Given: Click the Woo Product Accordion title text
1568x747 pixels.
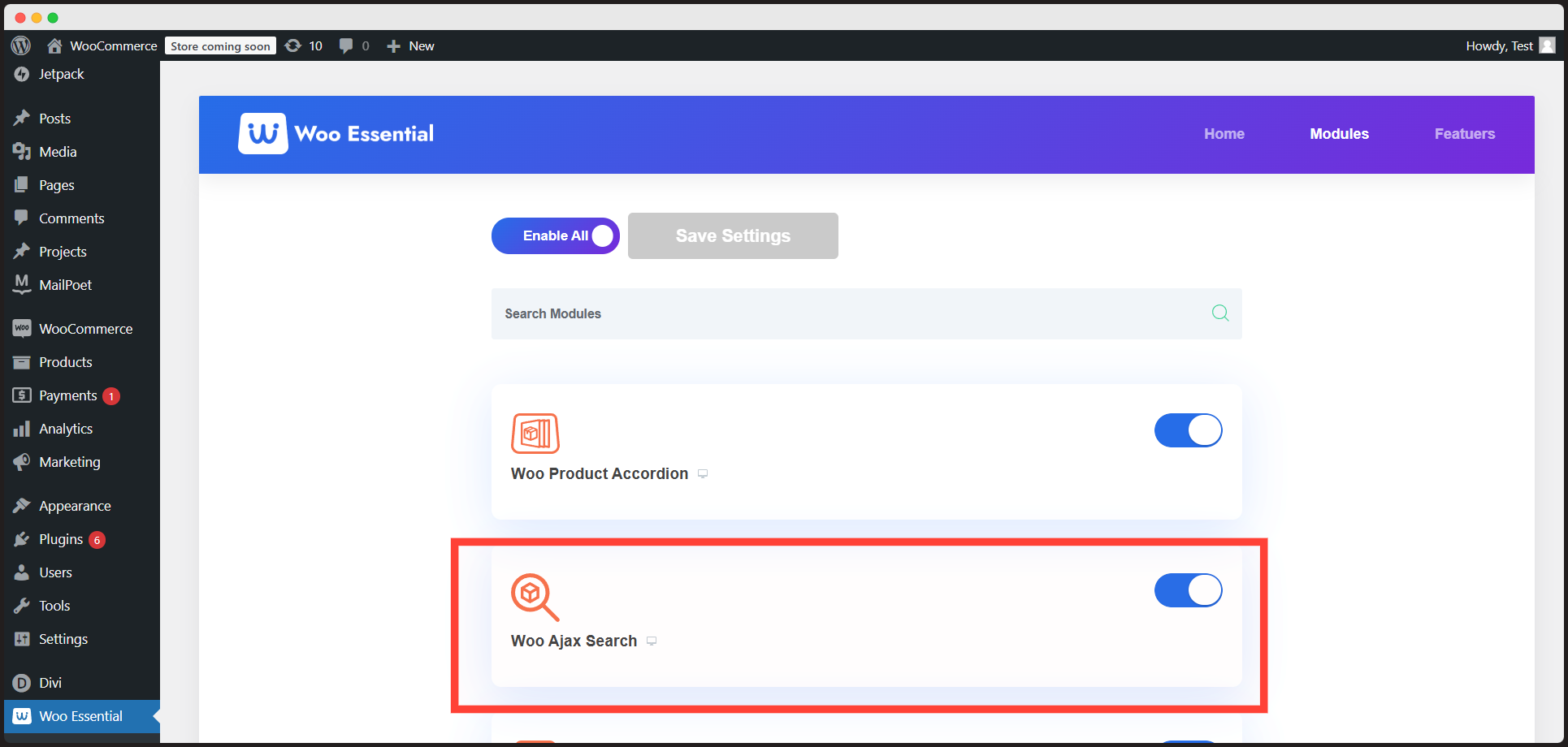Looking at the screenshot, I should point(600,473).
